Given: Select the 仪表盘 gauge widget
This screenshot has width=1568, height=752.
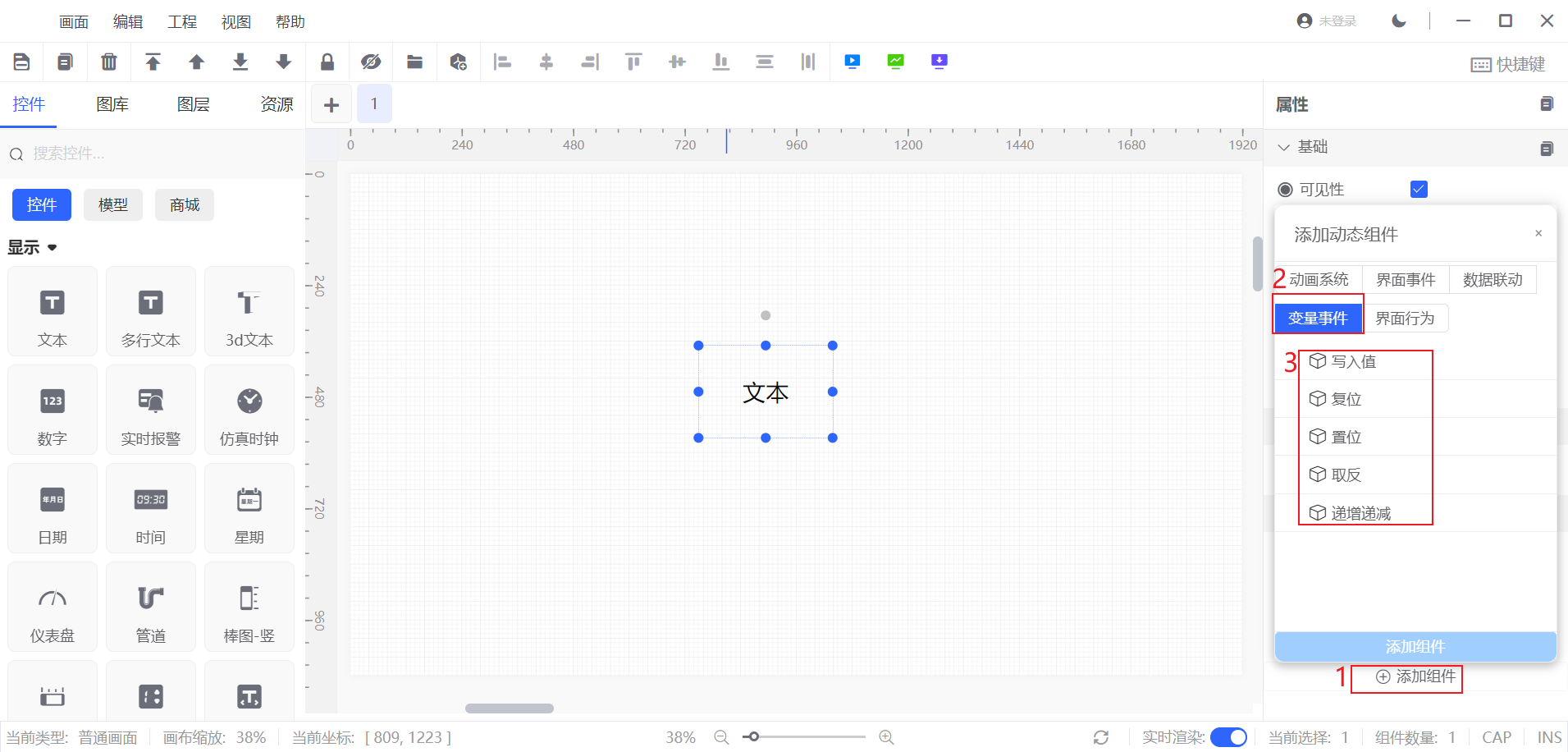Looking at the screenshot, I should pos(53,608).
